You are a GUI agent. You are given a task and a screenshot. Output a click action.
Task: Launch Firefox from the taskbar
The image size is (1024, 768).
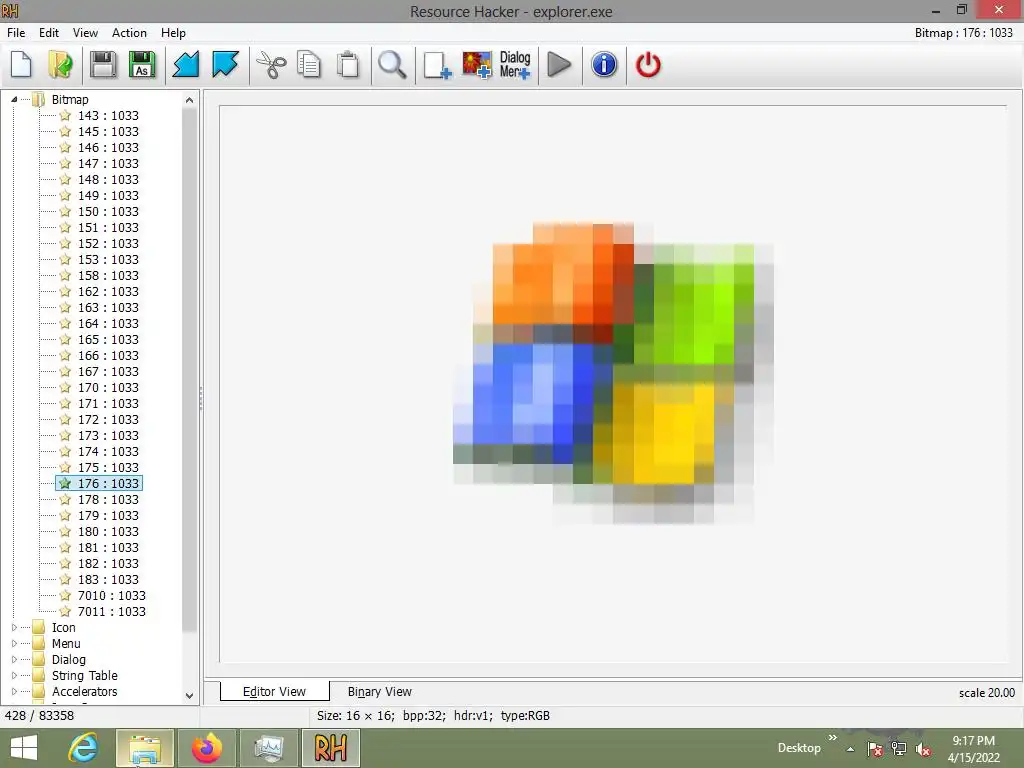(x=206, y=748)
